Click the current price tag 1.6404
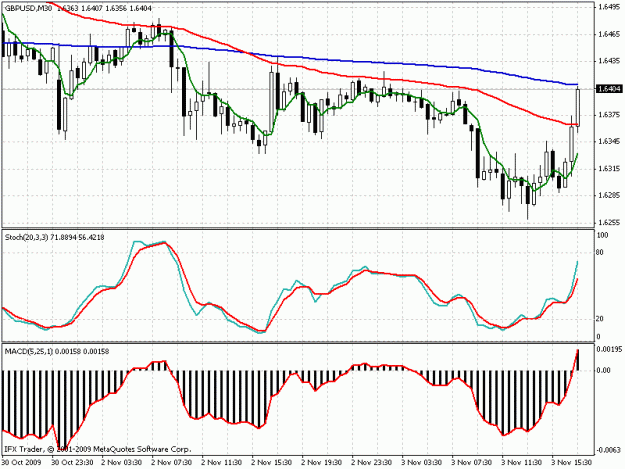The image size is (625, 469). click(x=609, y=89)
